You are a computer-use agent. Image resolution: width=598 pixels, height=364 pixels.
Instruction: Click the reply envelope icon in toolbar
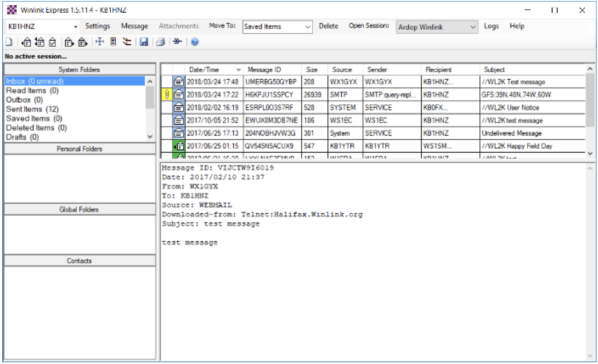click(26, 42)
